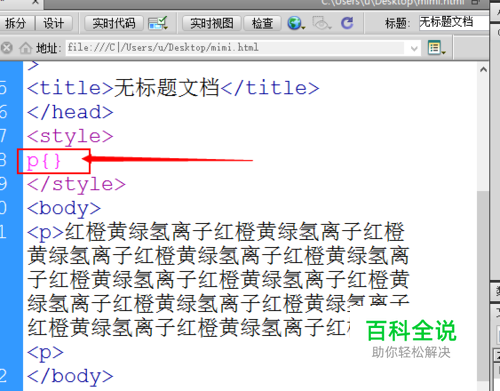This screenshot has height=391, width=500.
Task: Activate Inspect (检查) mode
Action: tap(262, 23)
